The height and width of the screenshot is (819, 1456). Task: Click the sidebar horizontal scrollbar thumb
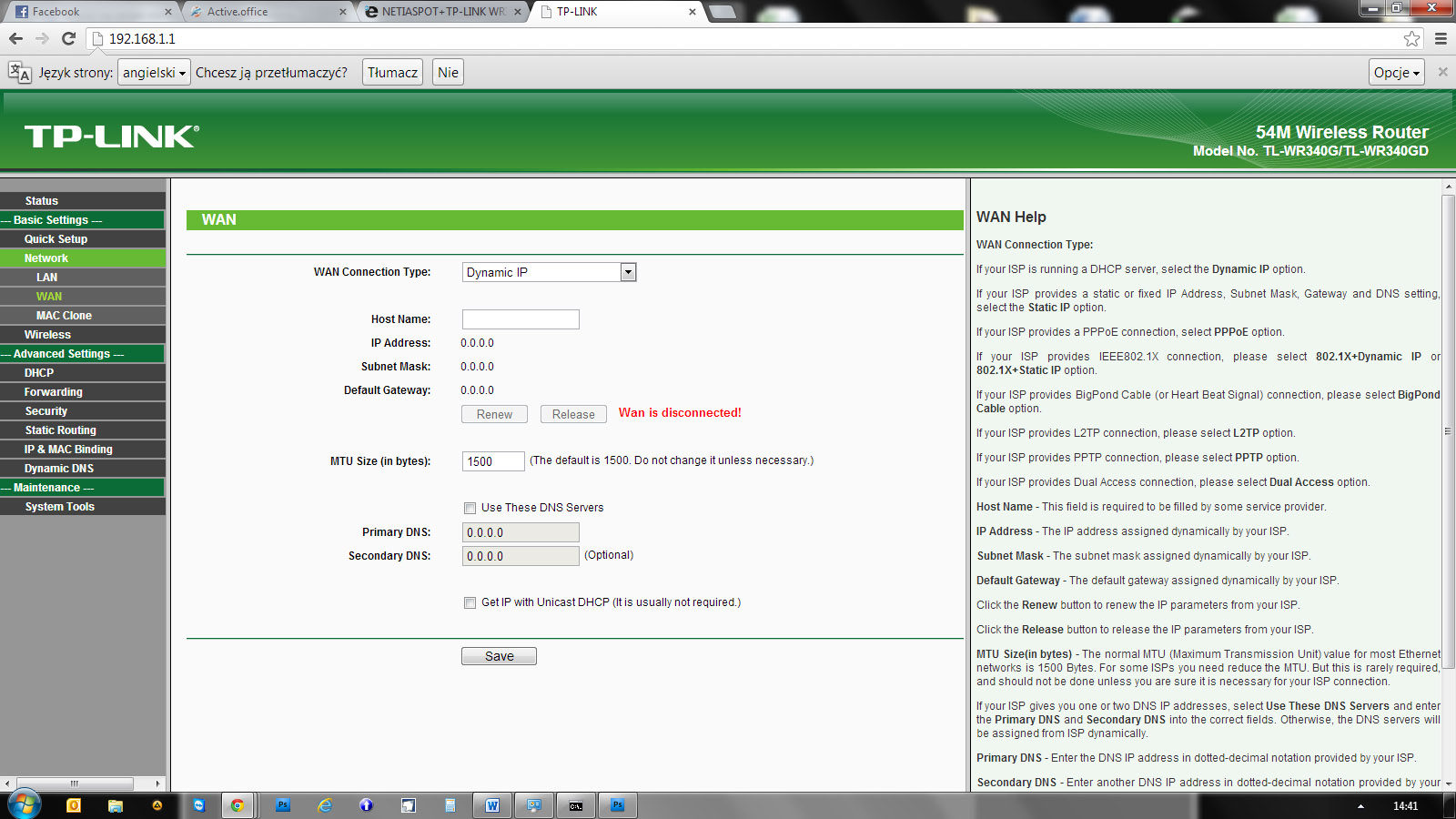click(x=75, y=784)
